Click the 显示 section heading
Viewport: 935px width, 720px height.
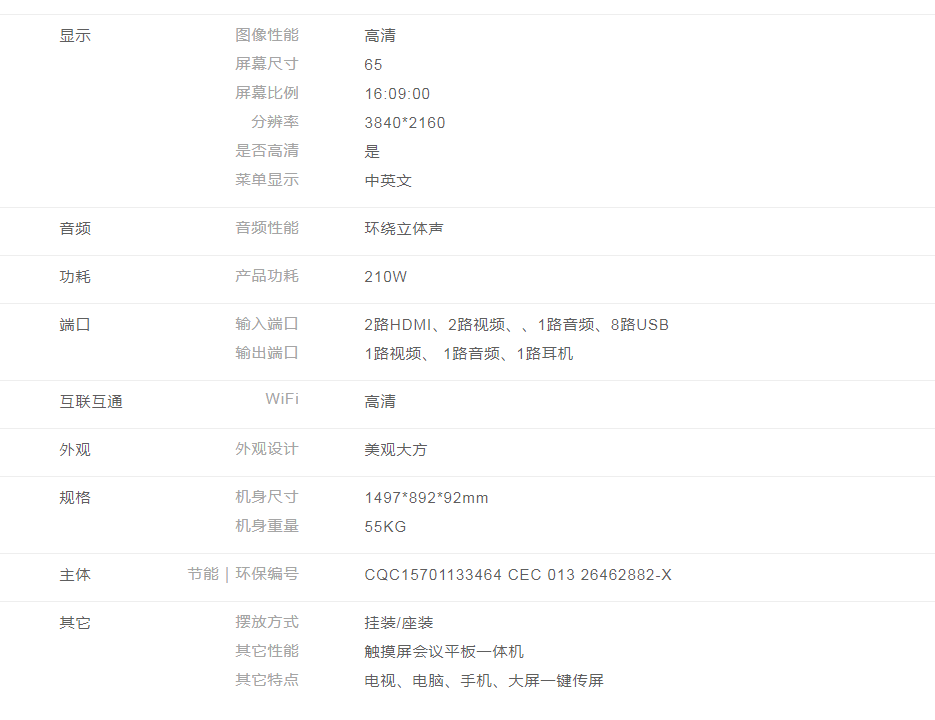pos(75,36)
